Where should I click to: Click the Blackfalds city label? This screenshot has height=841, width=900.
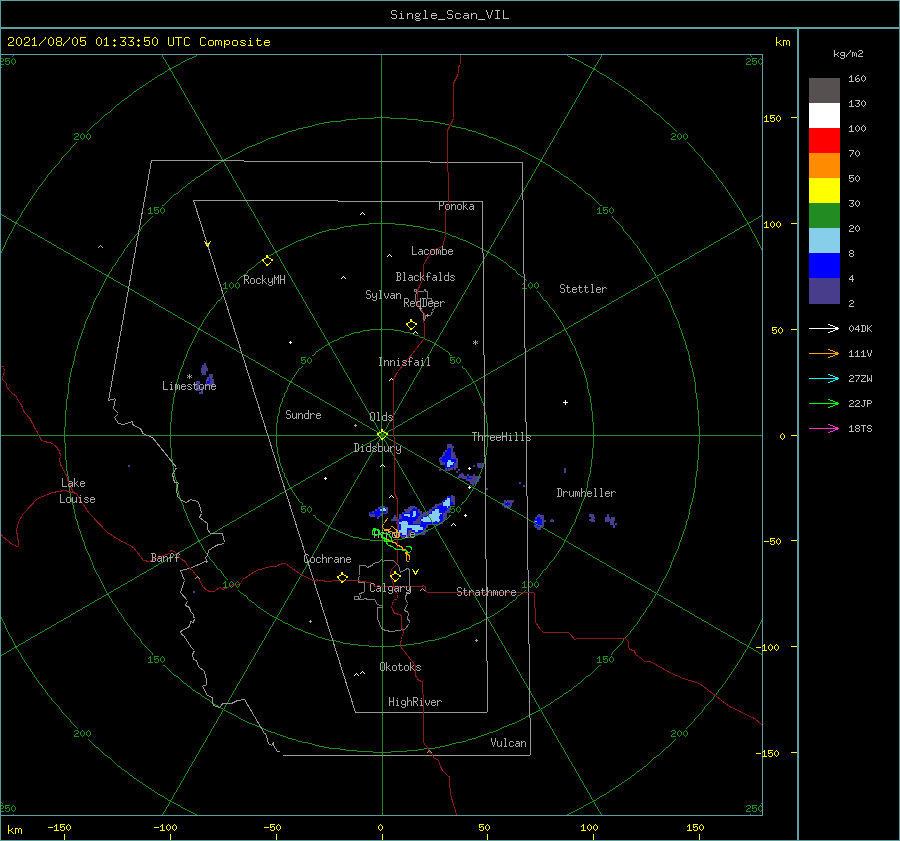tap(425, 277)
